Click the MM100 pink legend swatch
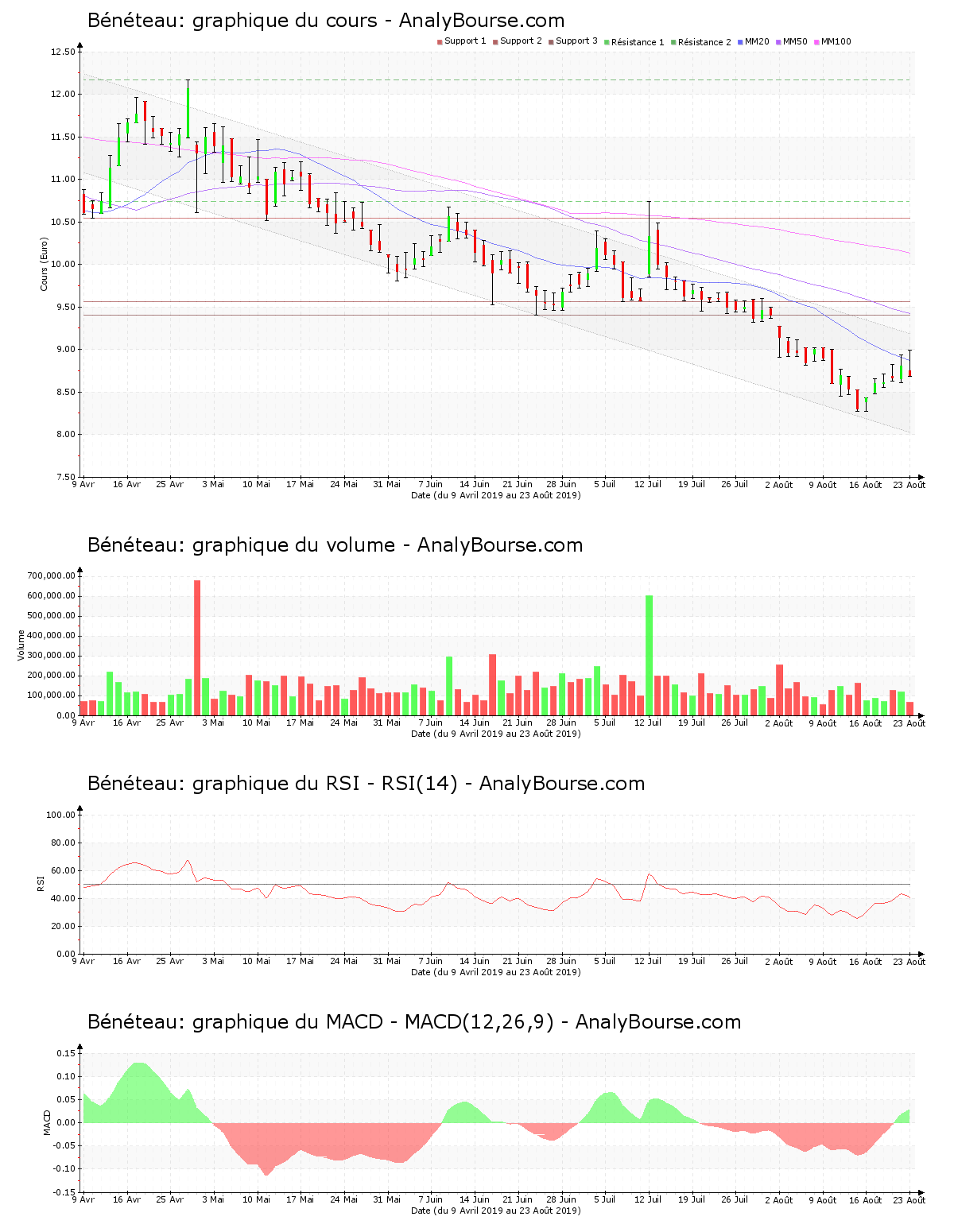This screenshot has width=954, height=1232. tap(816, 42)
